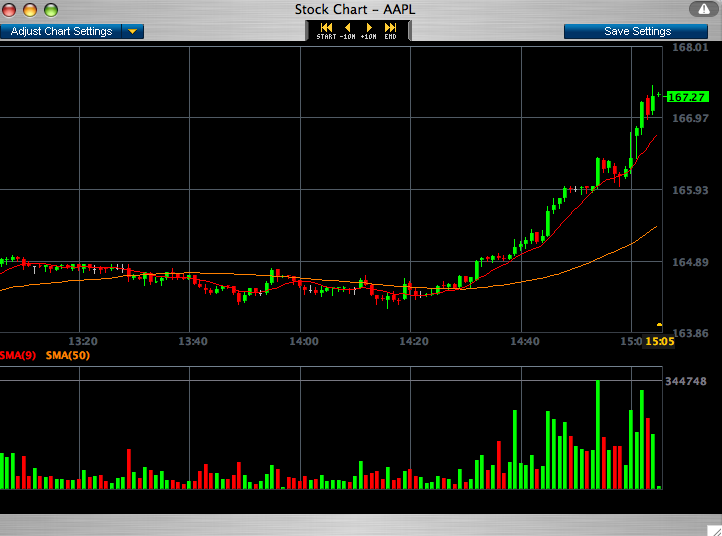Screen dimensions: 722x536
Task: Select the SMA(50) indicator label
Action: [x=68, y=355]
